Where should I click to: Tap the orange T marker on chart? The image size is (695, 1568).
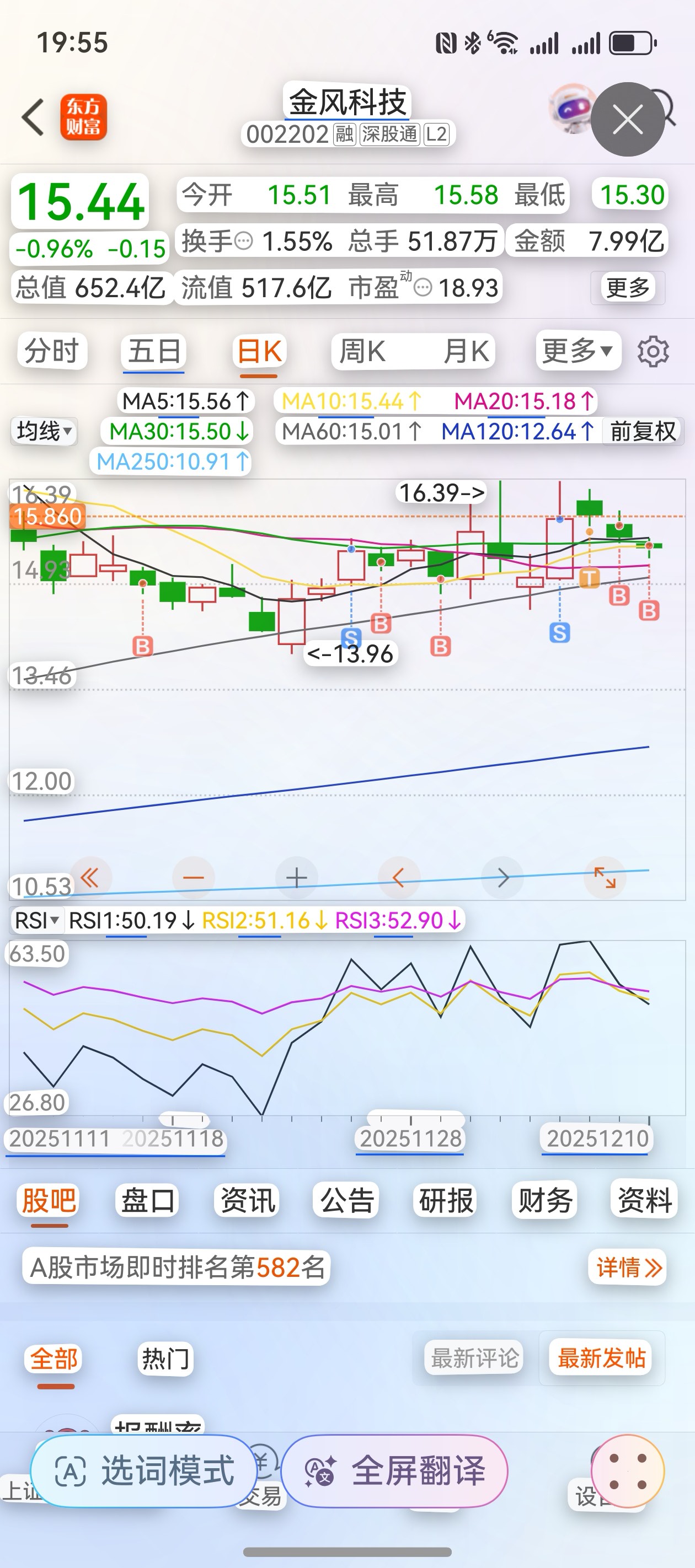point(589,578)
